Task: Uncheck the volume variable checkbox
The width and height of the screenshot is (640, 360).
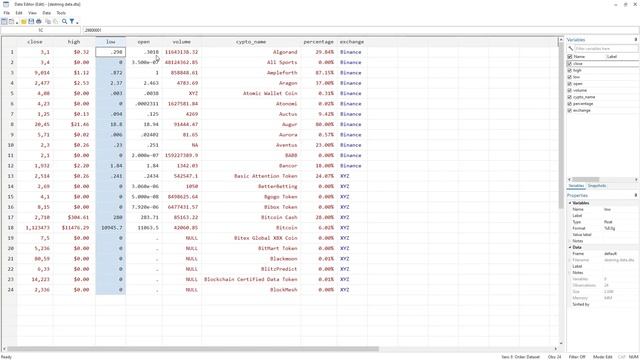Action: [570, 90]
